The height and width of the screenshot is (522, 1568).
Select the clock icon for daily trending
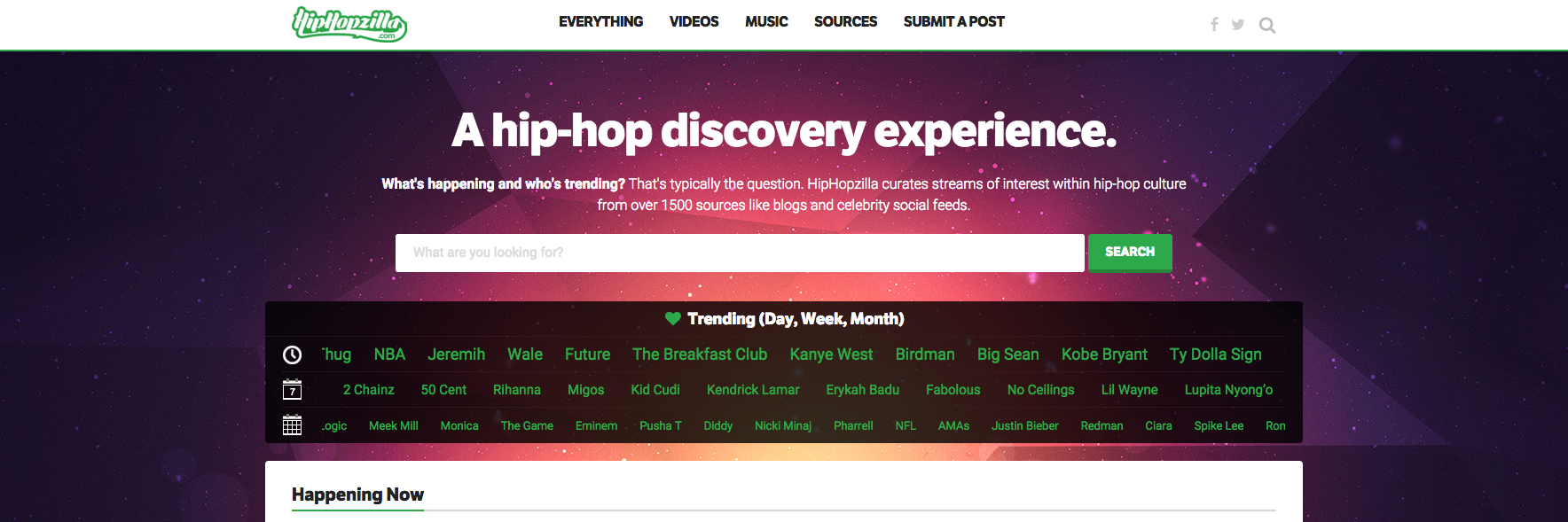pyautogui.click(x=292, y=354)
